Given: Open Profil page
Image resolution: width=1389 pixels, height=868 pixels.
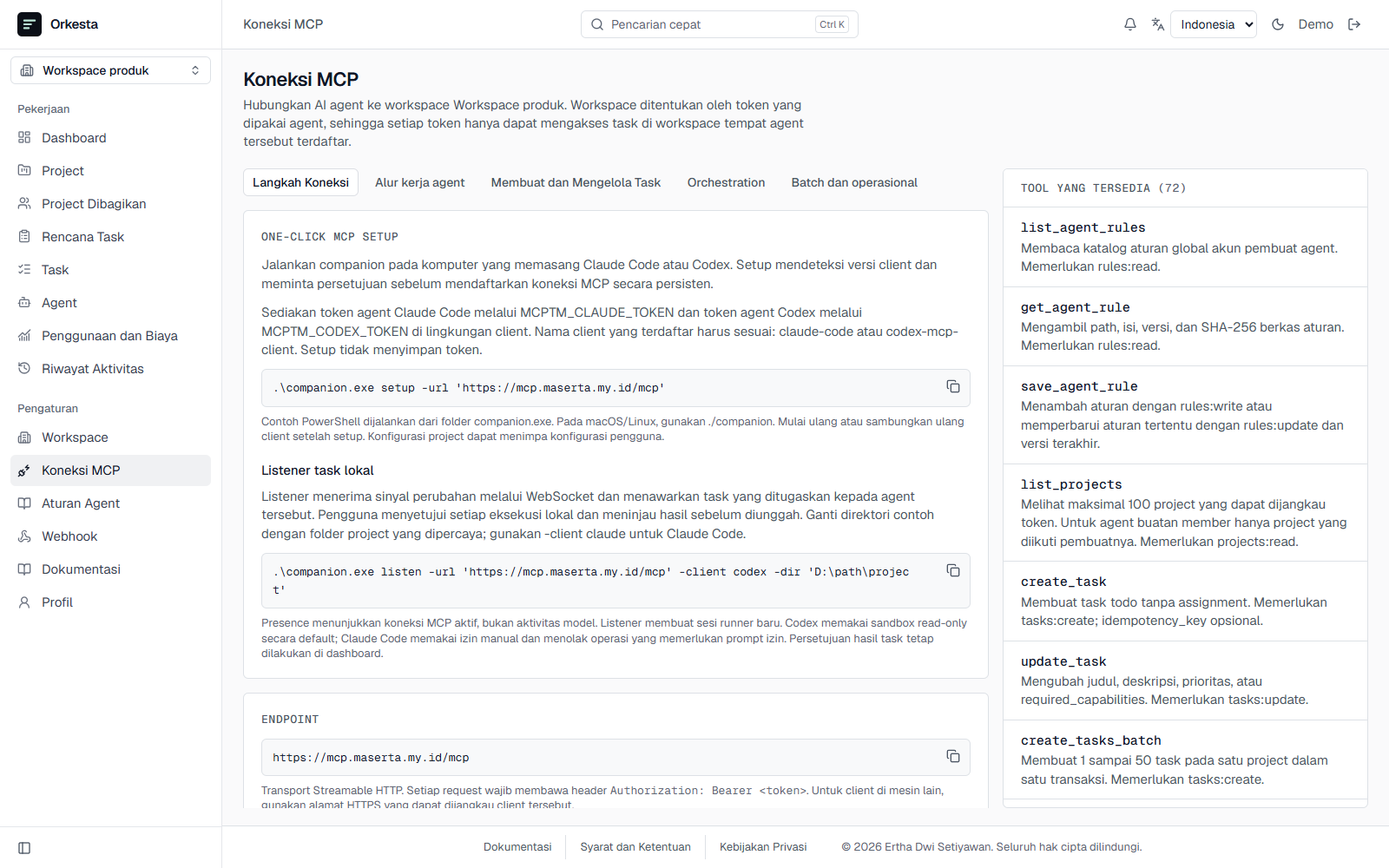Looking at the screenshot, I should 110,602.
